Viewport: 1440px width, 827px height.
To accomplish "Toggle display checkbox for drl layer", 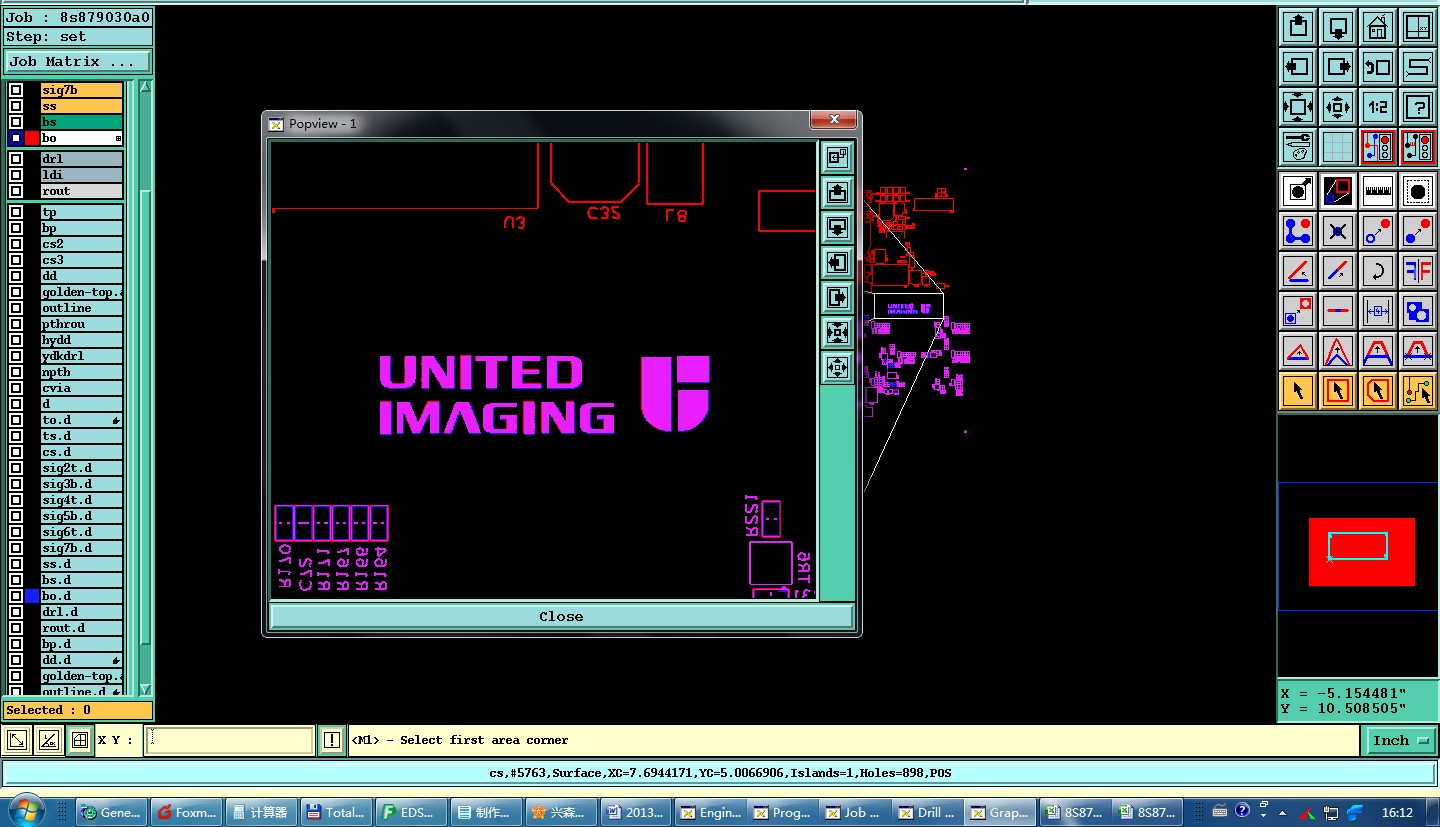I will [x=16, y=159].
